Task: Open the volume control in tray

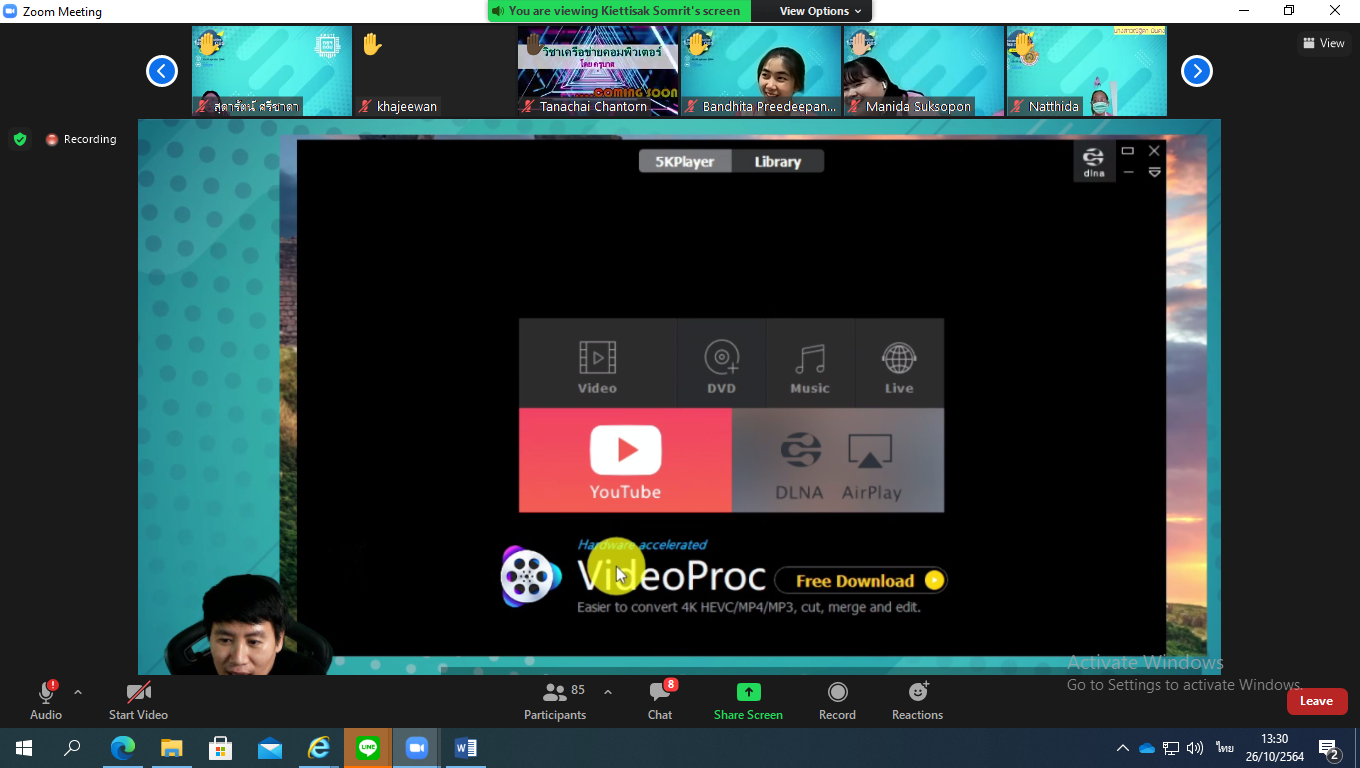Action: point(1195,748)
